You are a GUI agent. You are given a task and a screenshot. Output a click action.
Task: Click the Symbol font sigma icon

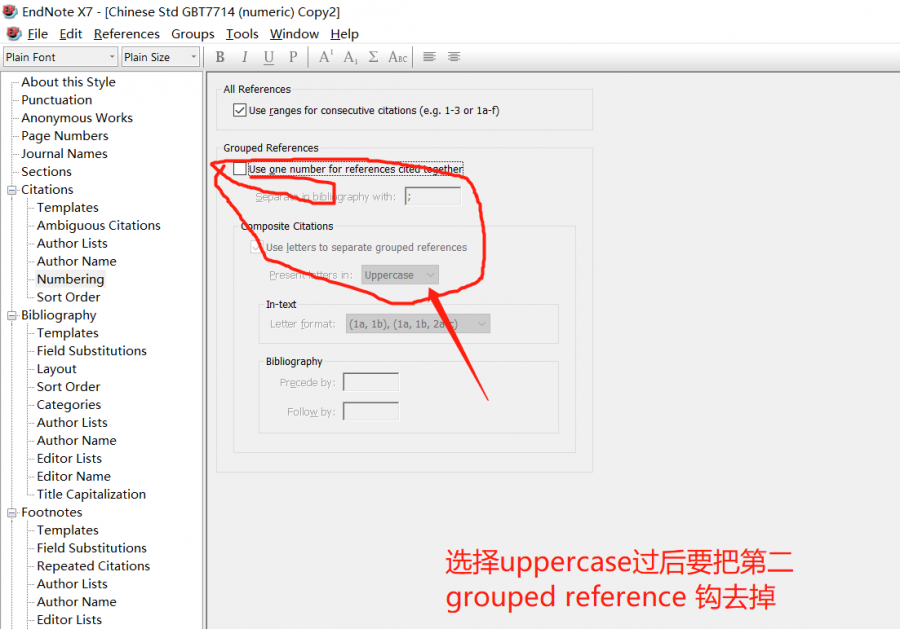coord(373,57)
